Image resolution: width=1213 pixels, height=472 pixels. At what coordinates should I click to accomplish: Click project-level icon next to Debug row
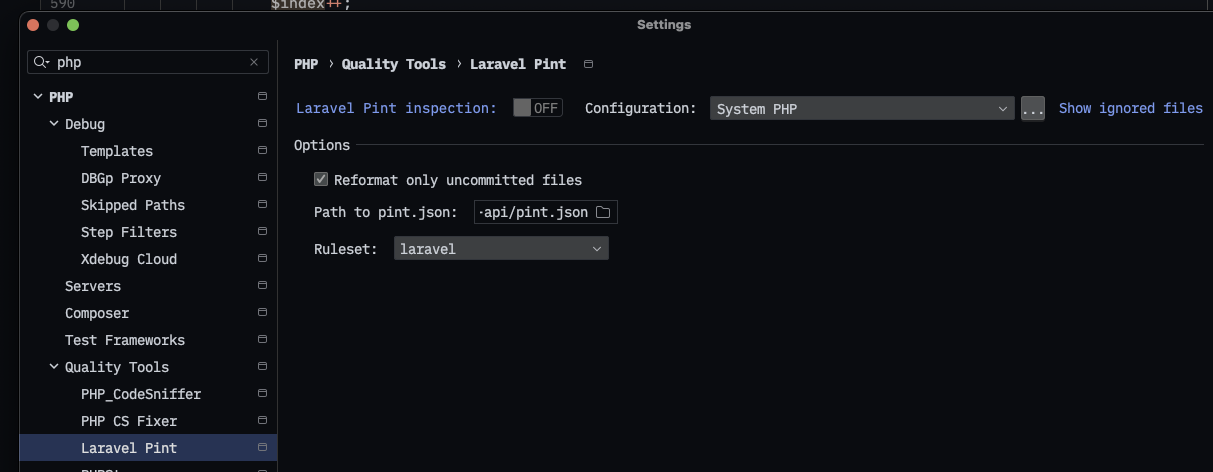pyautogui.click(x=262, y=124)
